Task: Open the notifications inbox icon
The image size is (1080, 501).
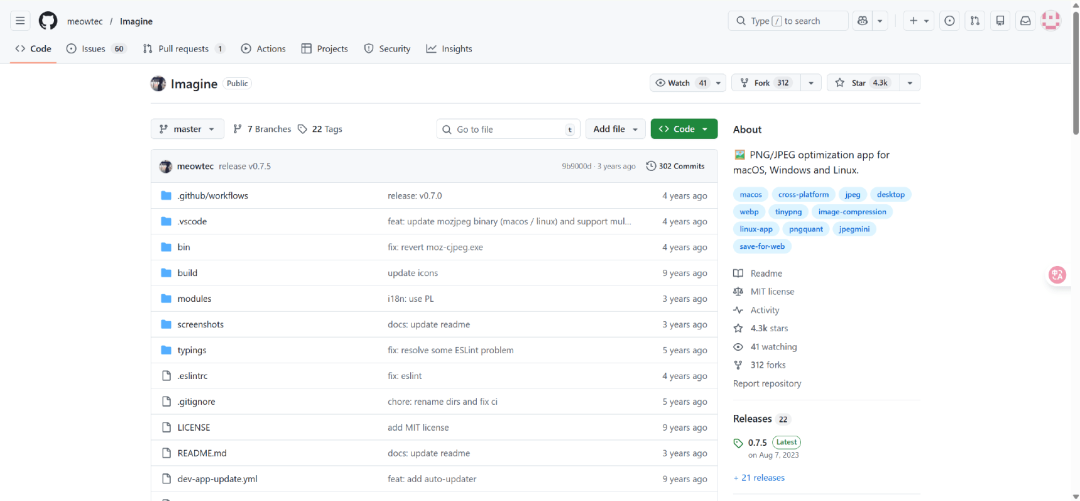Action: pos(1025,21)
